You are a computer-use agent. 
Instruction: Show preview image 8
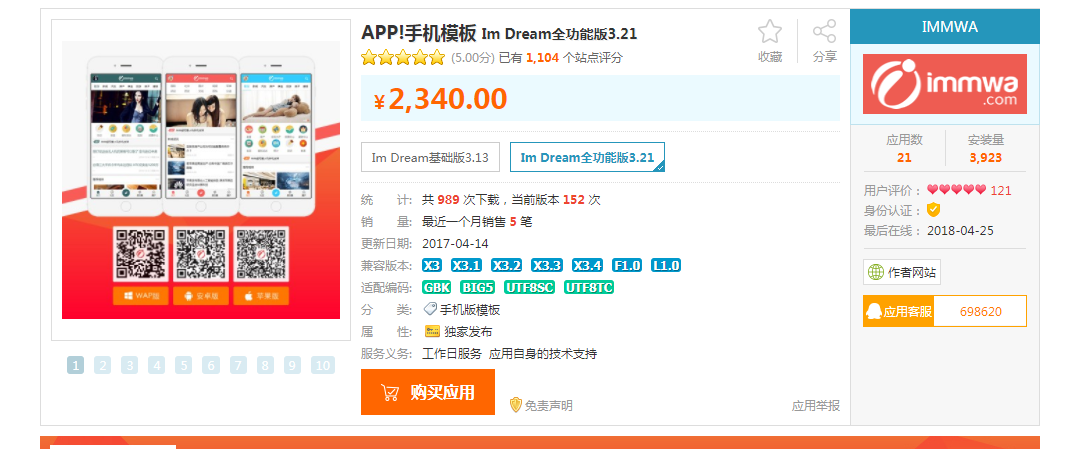(265, 365)
